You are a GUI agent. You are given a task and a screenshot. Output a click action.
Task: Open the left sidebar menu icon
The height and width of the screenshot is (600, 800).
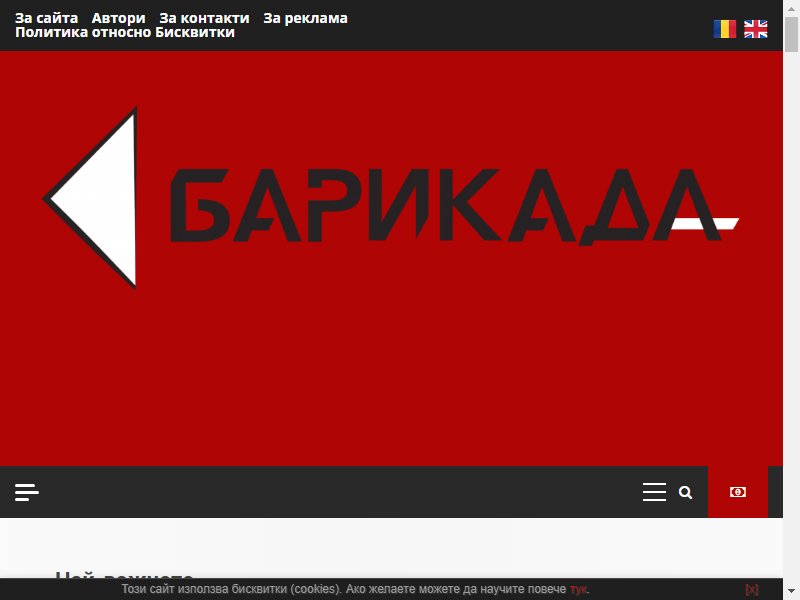(x=27, y=492)
